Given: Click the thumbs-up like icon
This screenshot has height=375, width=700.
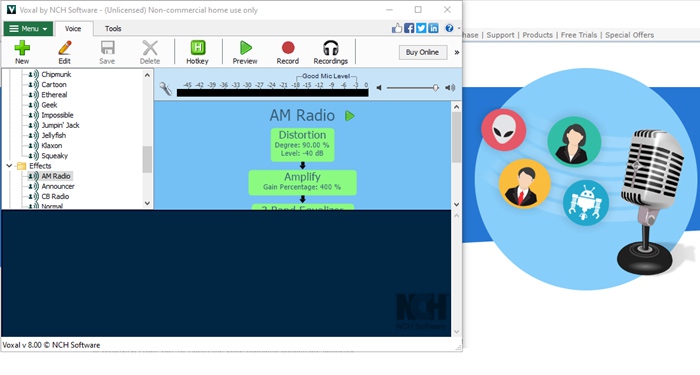Looking at the screenshot, I should (397, 28).
